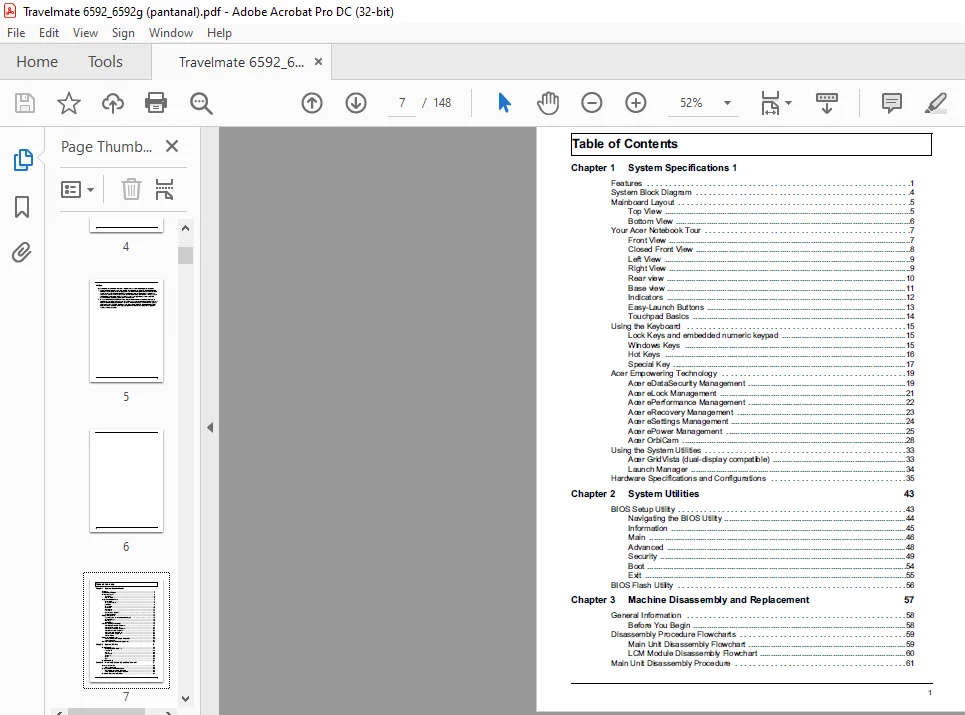The width and height of the screenshot is (965, 715).
Task: Select the Travelmate 6592 document tab
Action: (241, 62)
